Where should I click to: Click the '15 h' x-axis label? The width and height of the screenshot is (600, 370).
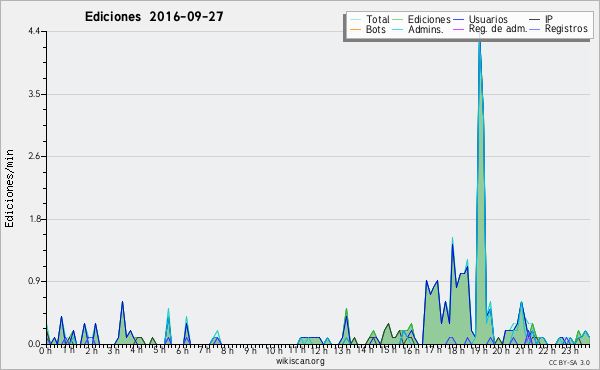[x=388, y=350]
